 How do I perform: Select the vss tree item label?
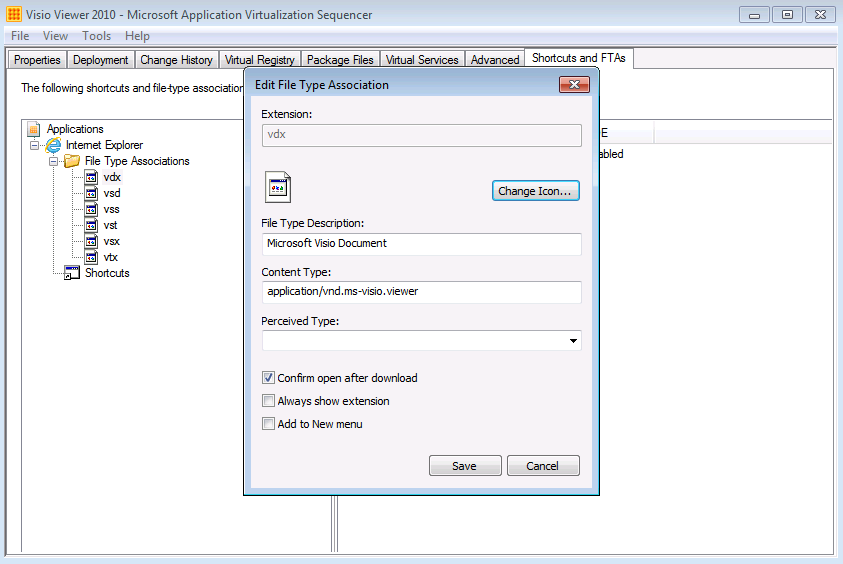[x=111, y=209]
